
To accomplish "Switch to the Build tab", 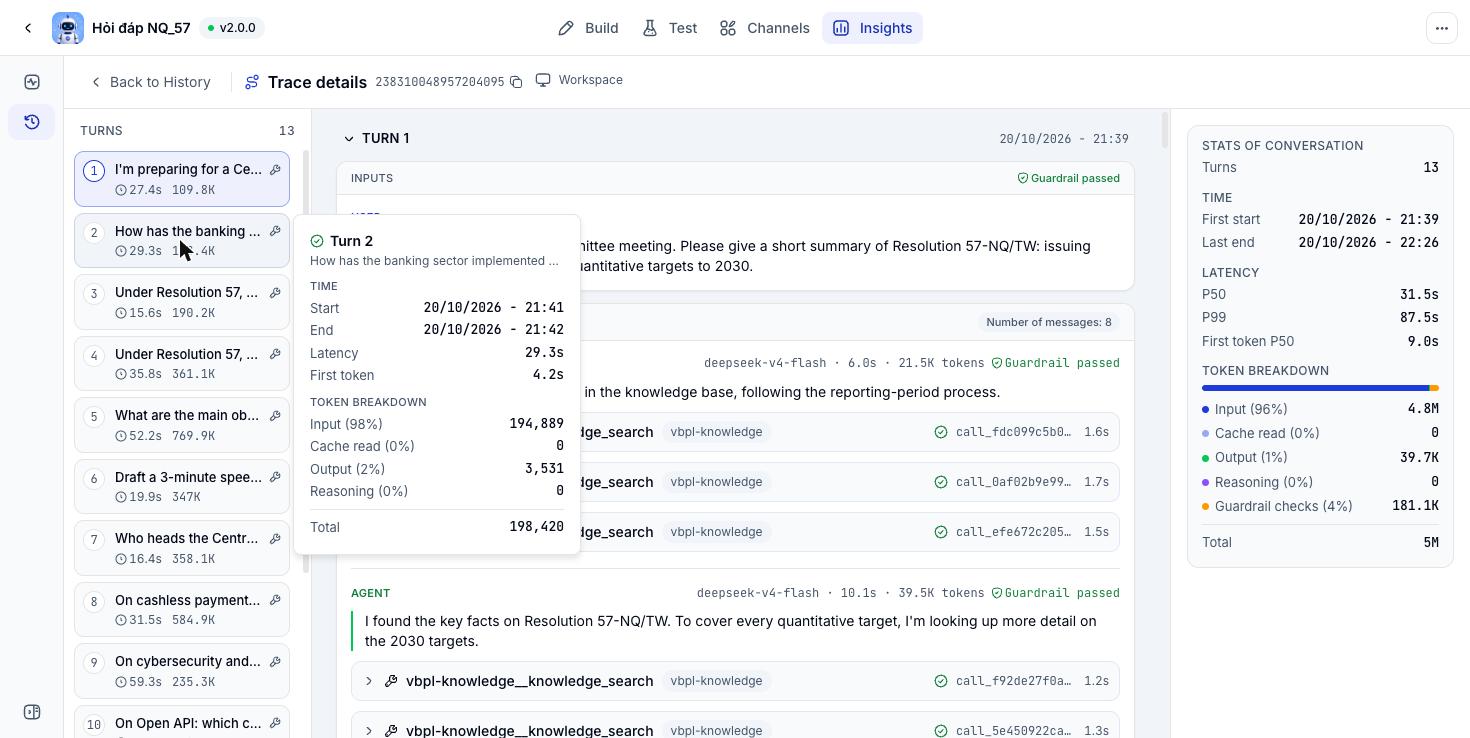I will click(589, 28).
